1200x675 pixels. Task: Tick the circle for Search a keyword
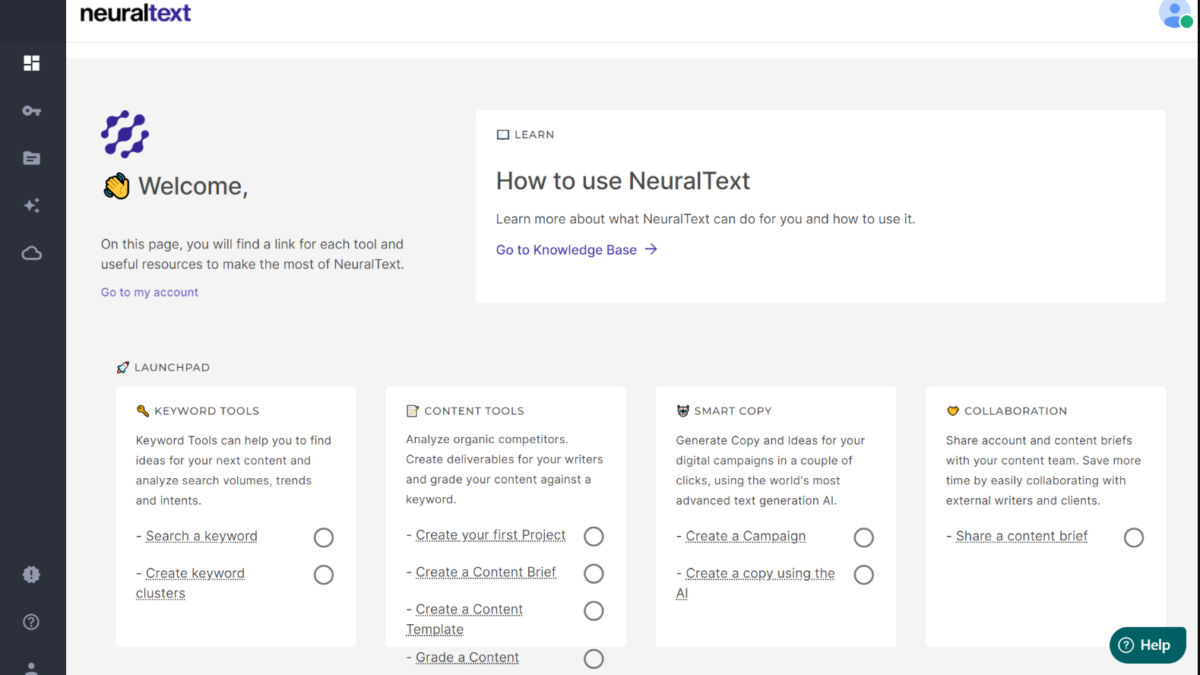coord(324,538)
